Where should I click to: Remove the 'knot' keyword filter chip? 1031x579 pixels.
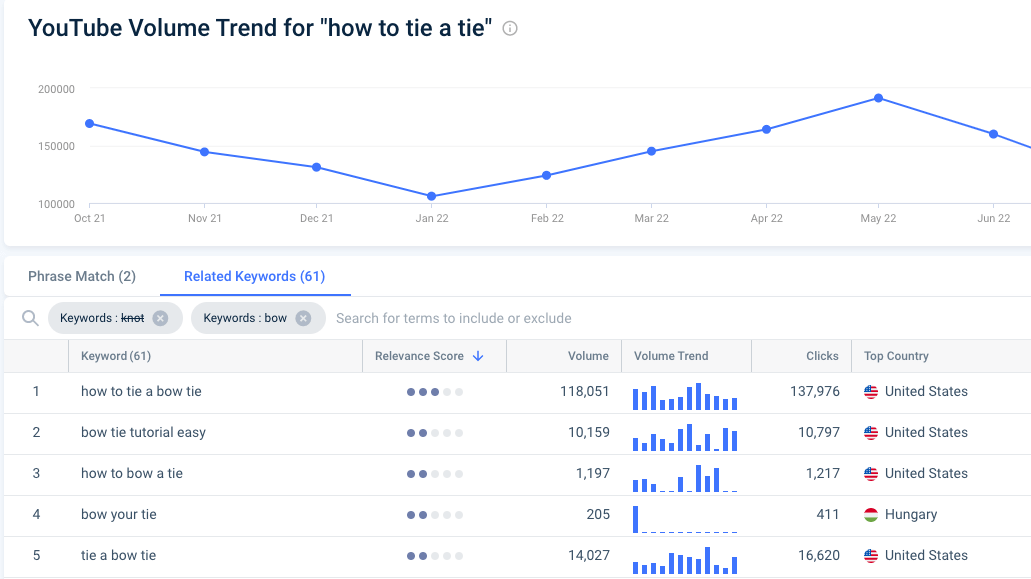pyautogui.click(x=160, y=318)
